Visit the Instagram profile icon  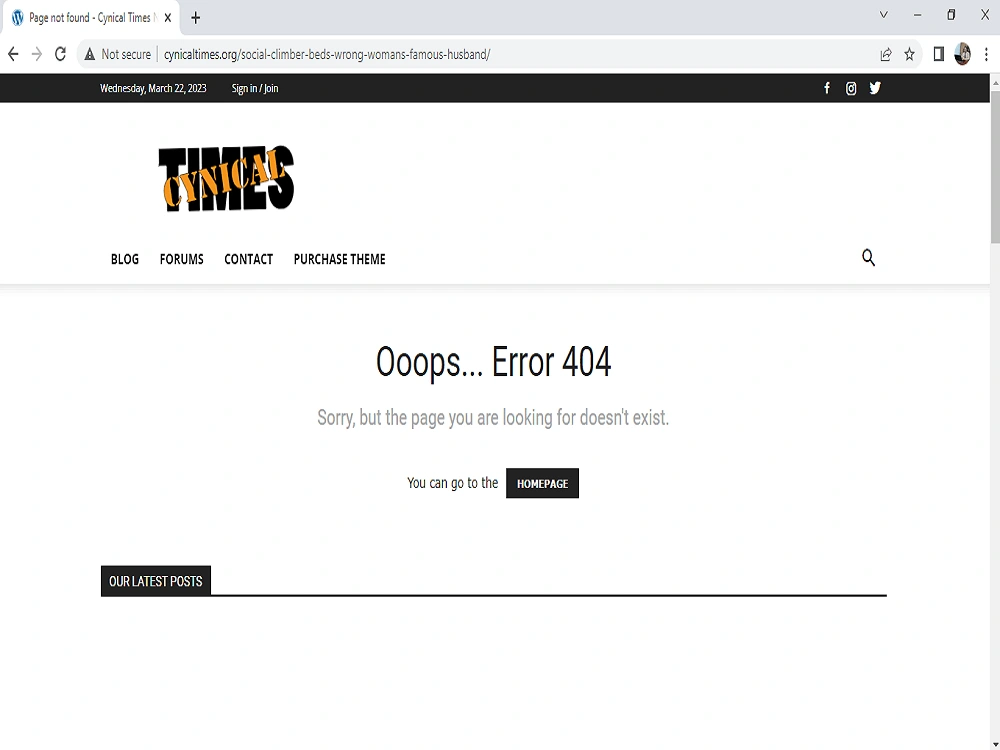click(x=851, y=88)
